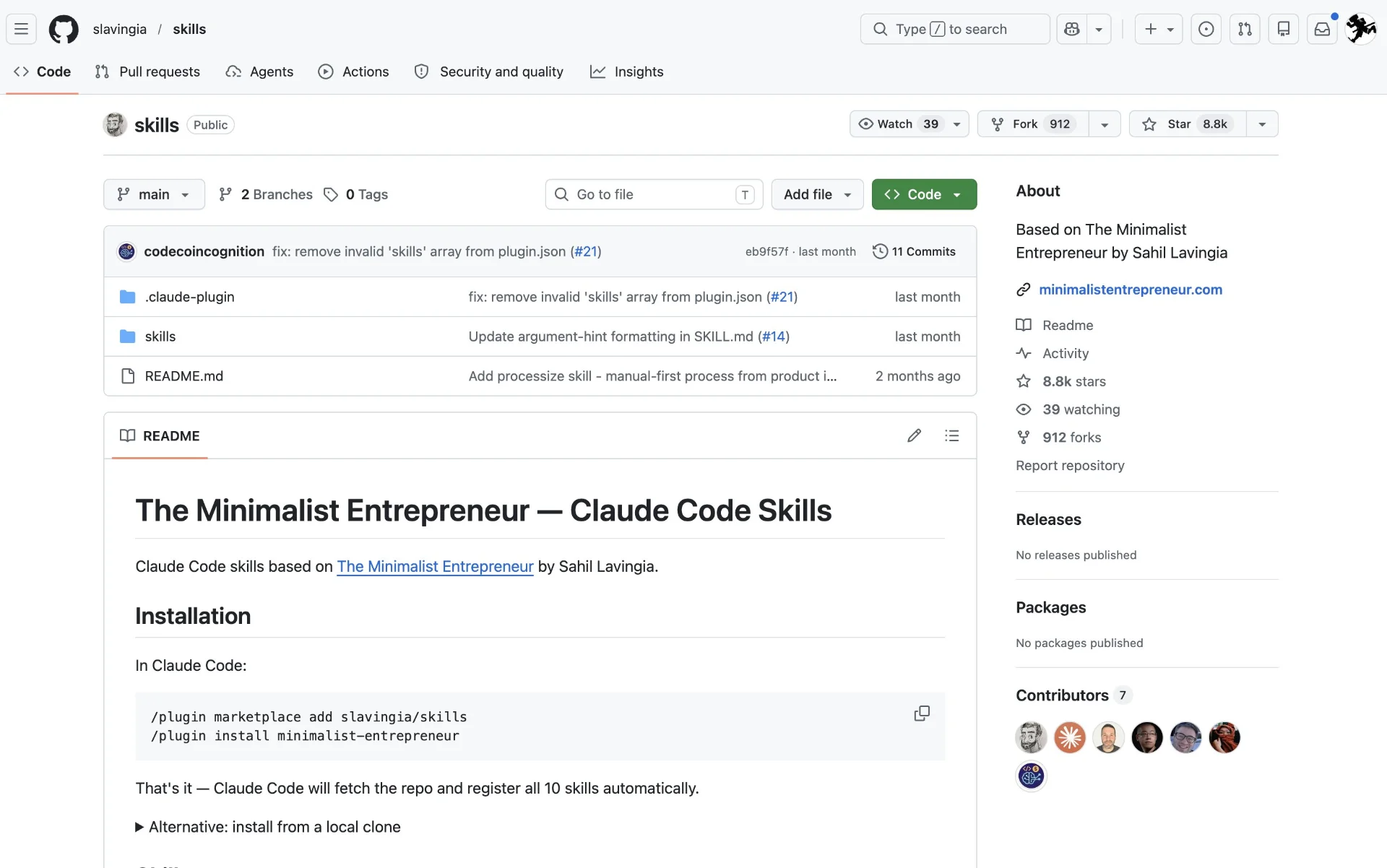
Task: Switch to the Pull requests tab
Action: coord(147,71)
